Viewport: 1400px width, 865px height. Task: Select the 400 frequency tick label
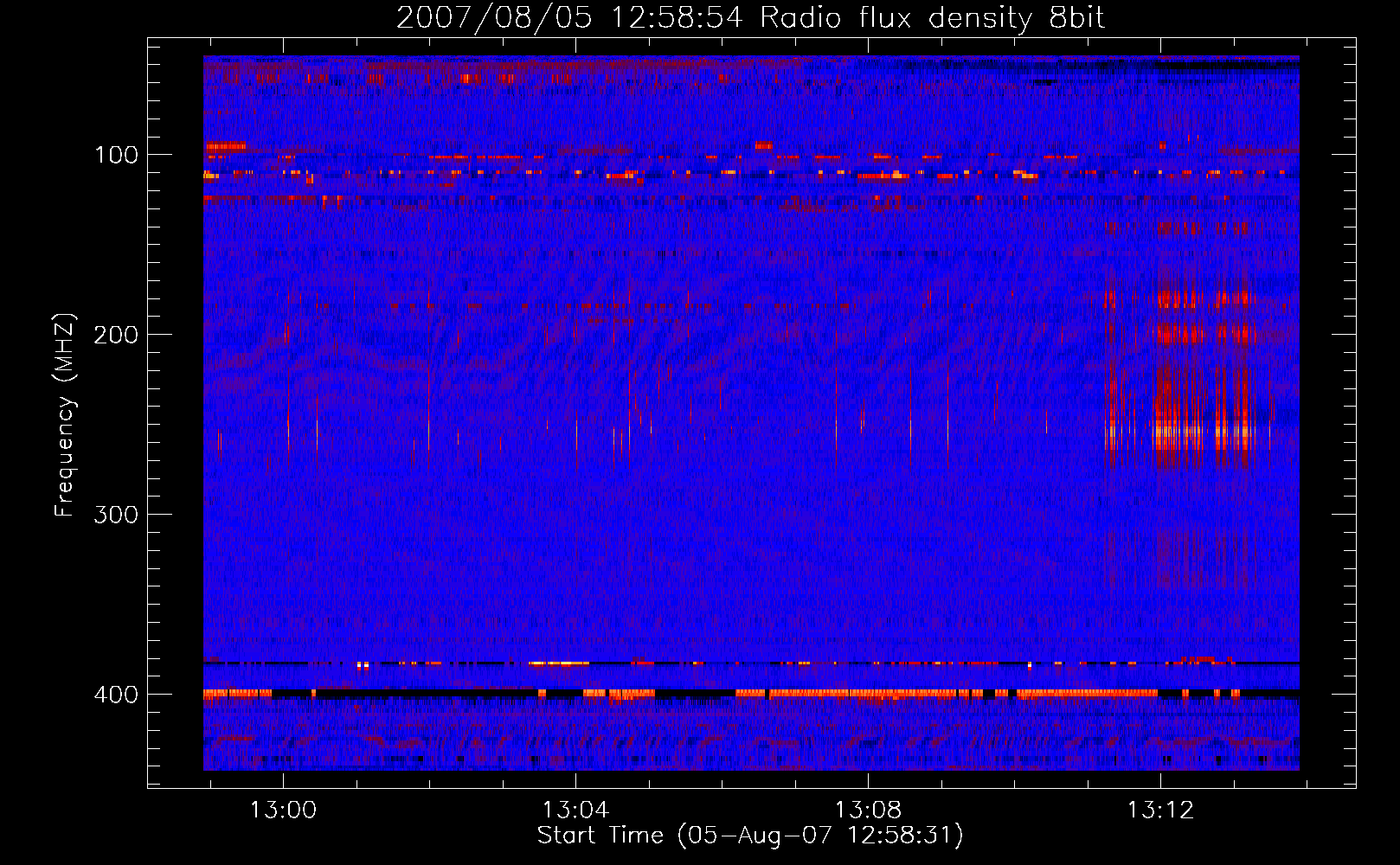tap(116, 695)
